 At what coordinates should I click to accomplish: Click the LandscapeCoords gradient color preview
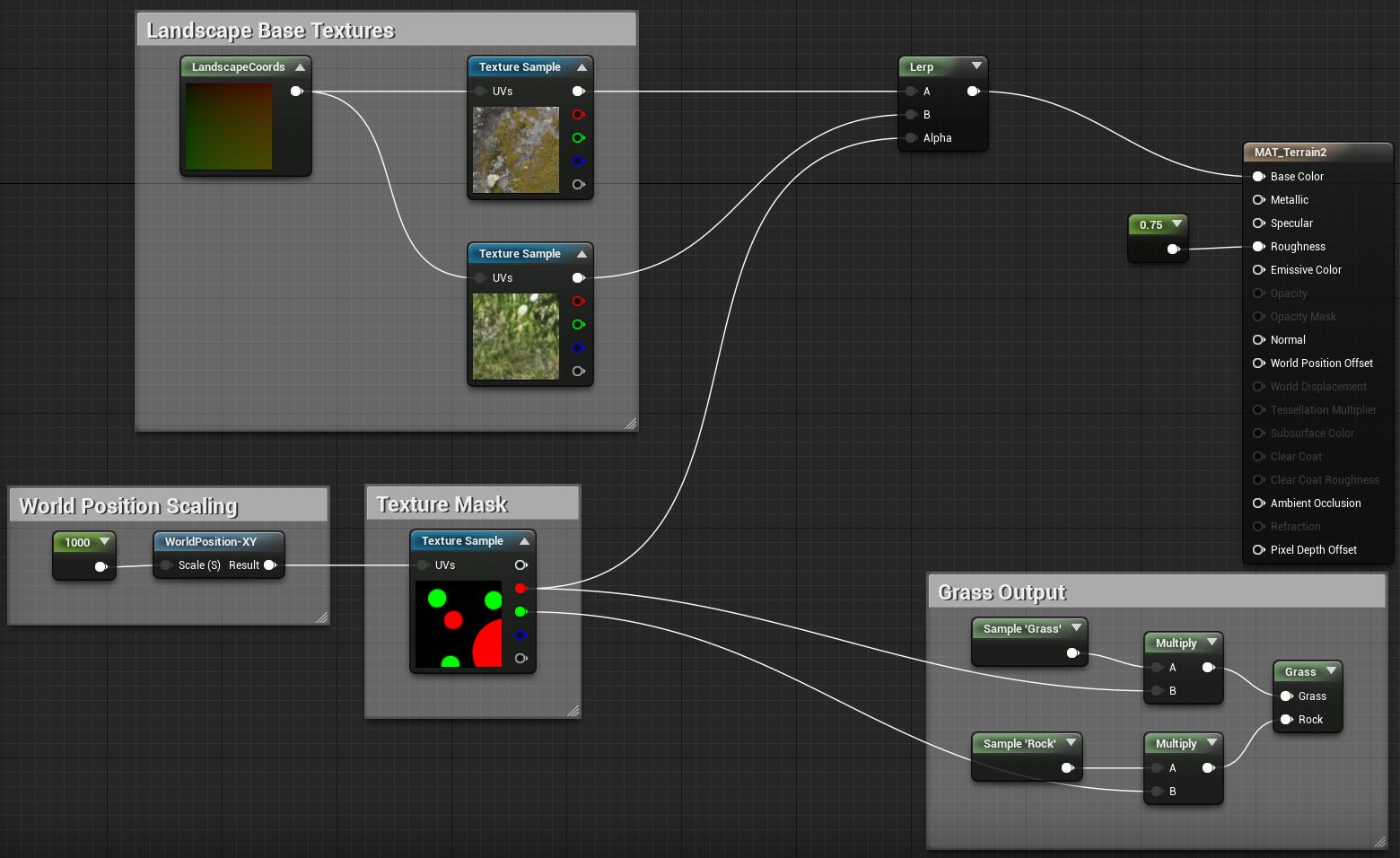click(229, 127)
